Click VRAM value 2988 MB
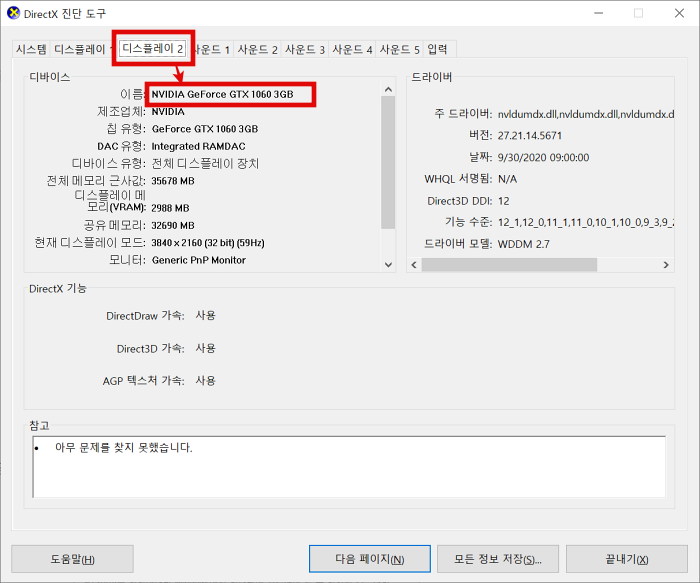Screen dimensions: 700x583 click(x=170, y=208)
